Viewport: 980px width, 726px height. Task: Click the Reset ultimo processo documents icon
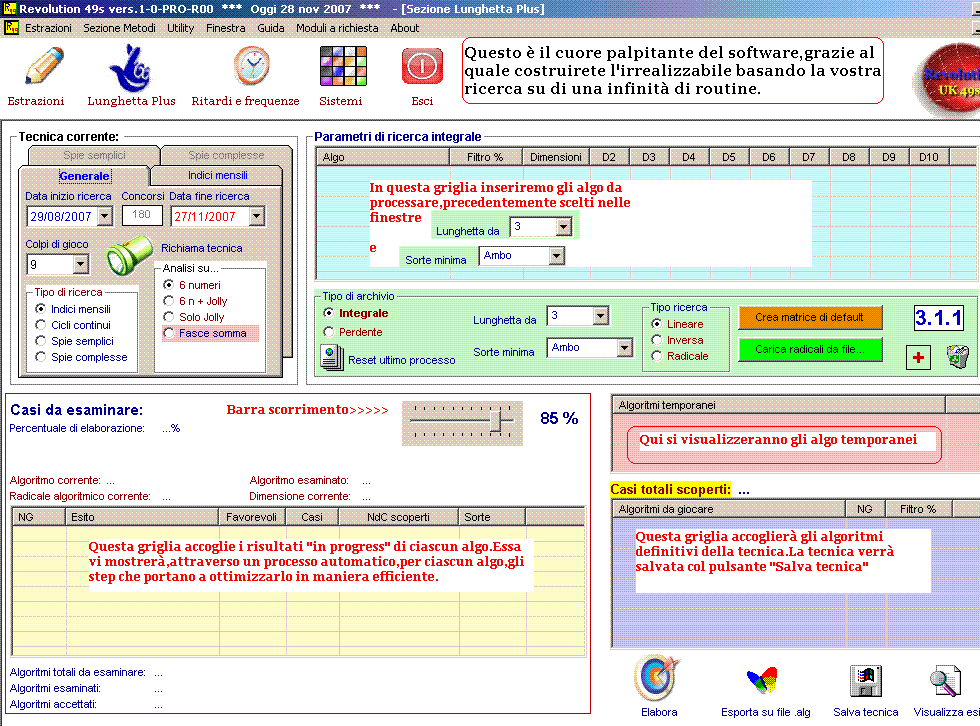332,358
